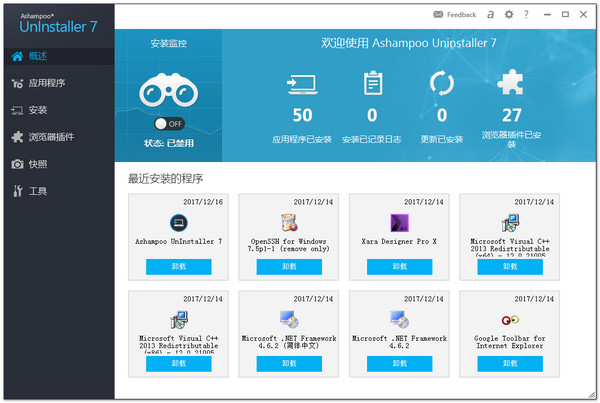The width and height of the screenshot is (600, 403).
Task: Click the 安装监控 heading
Action: click(x=169, y=44)
